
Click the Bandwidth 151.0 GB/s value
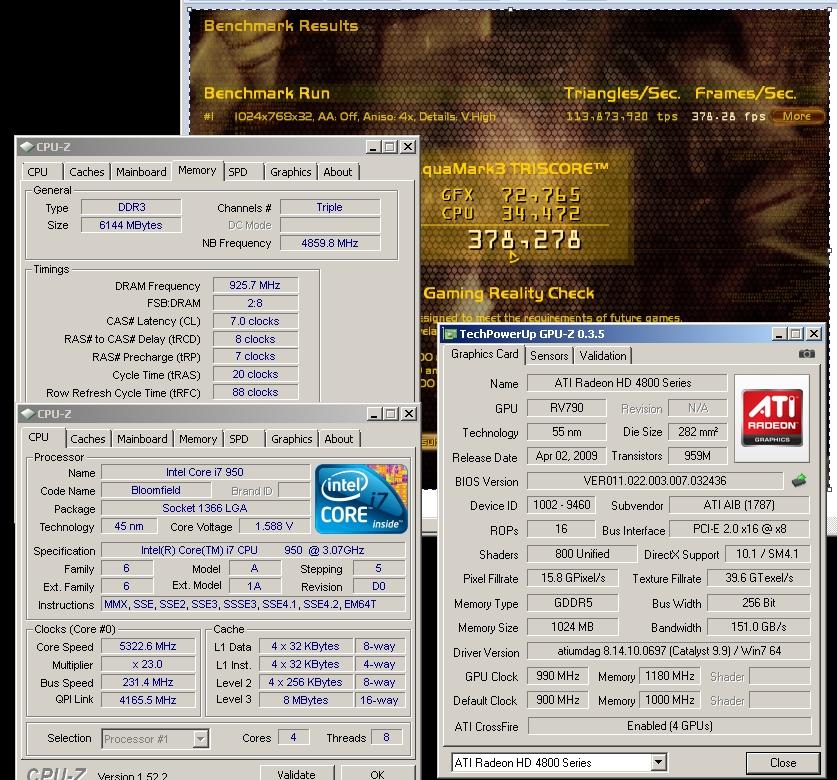[x=759, y=627]
